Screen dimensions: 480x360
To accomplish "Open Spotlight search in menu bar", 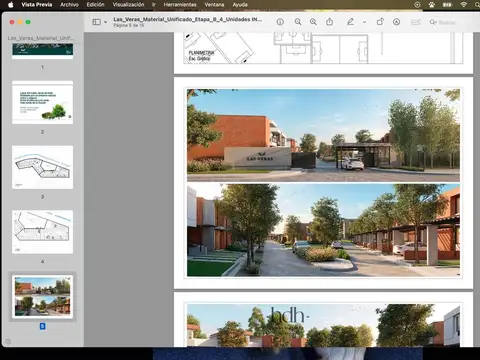I will (x=477, y=5).
